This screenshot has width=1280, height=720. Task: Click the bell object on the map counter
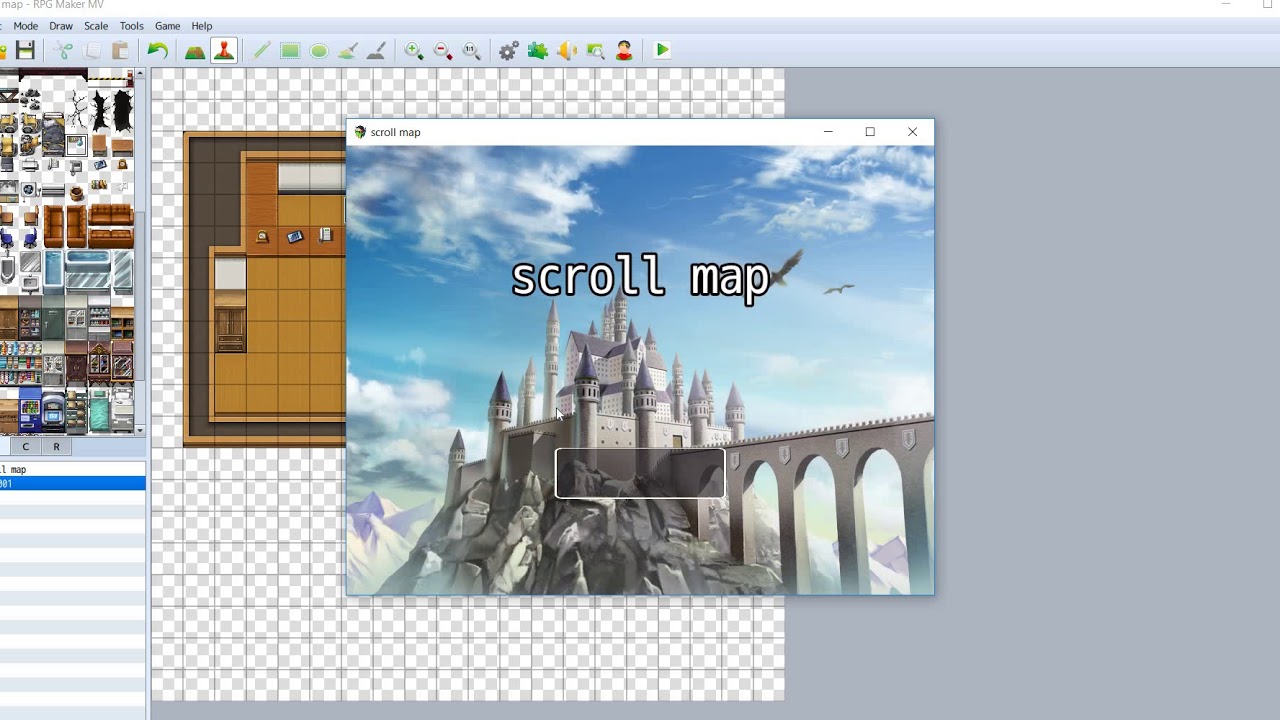(x=262, y=237)
